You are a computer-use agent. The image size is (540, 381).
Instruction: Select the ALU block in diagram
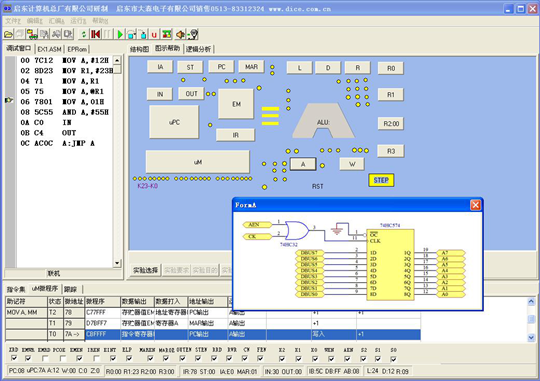(323, 121)
